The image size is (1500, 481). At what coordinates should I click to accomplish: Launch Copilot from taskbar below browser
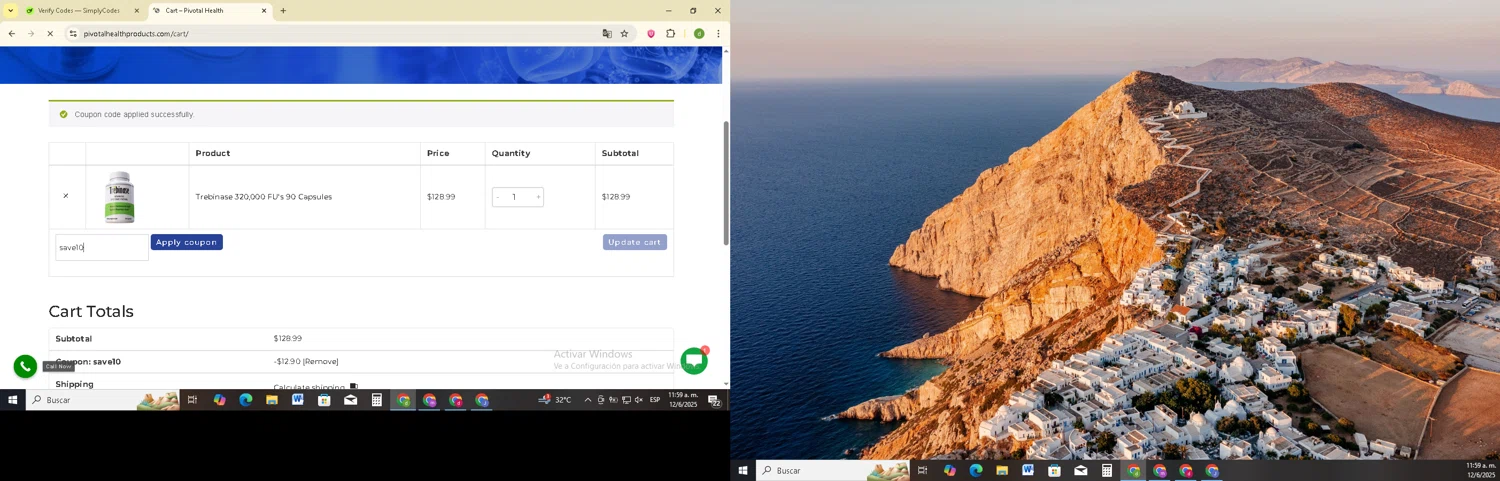click(219, 400)
